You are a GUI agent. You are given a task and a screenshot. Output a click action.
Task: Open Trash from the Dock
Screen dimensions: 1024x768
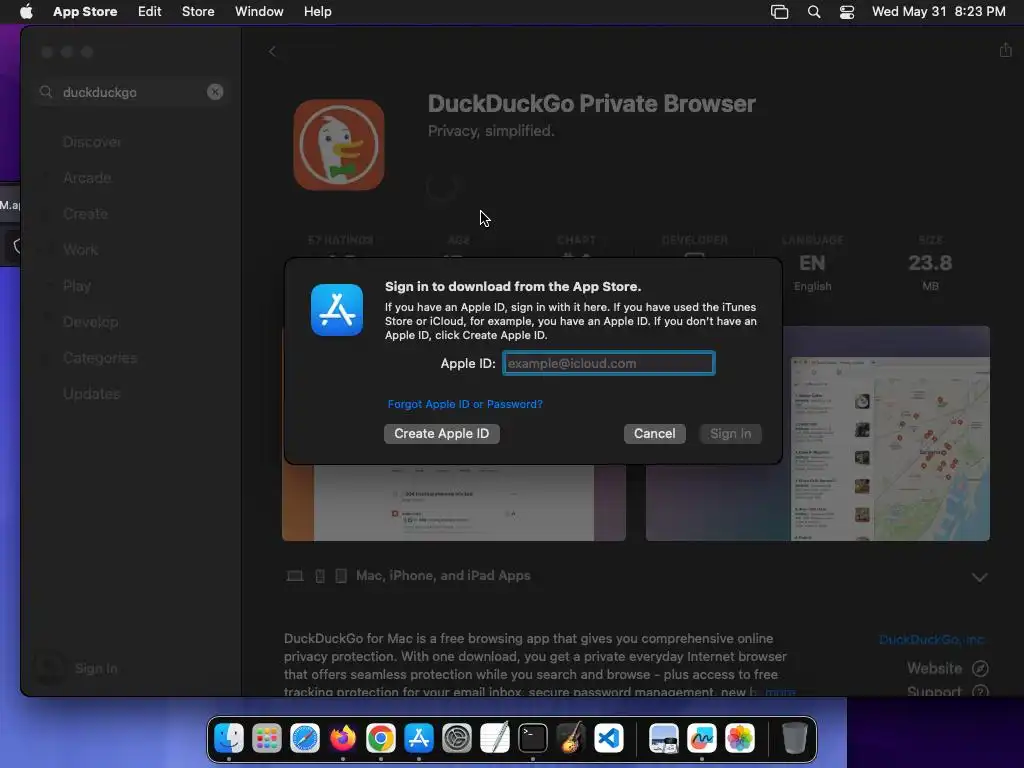(794, 739)
